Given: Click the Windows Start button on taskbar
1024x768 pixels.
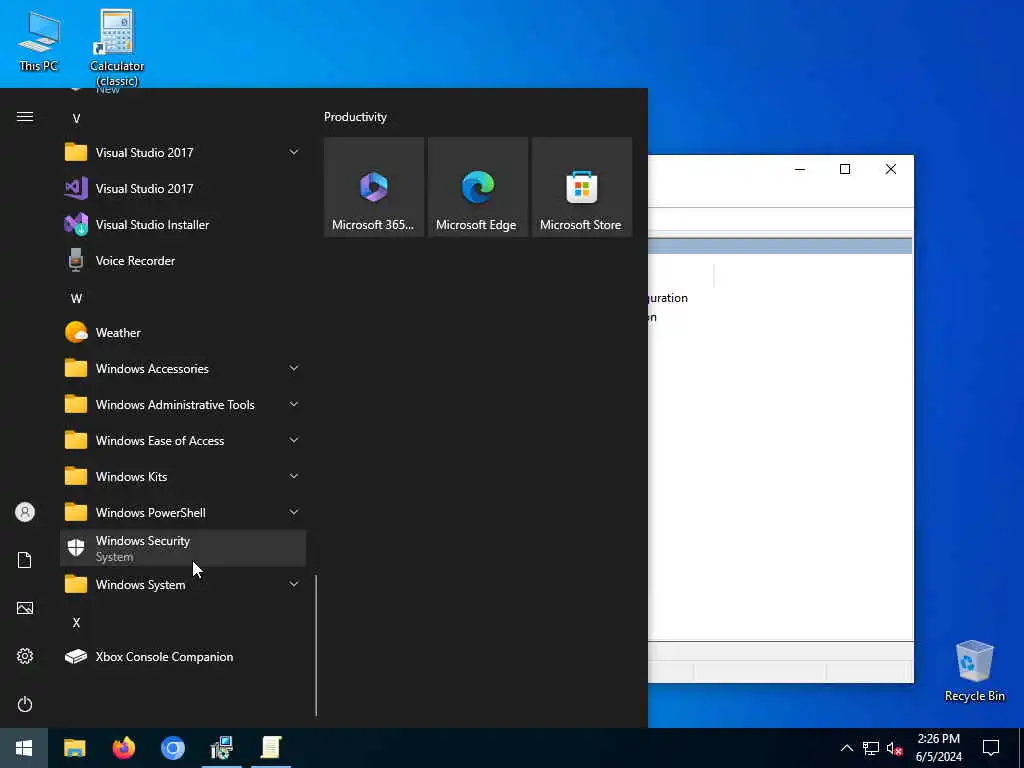Looking at the screenshot, I should 24,748.
